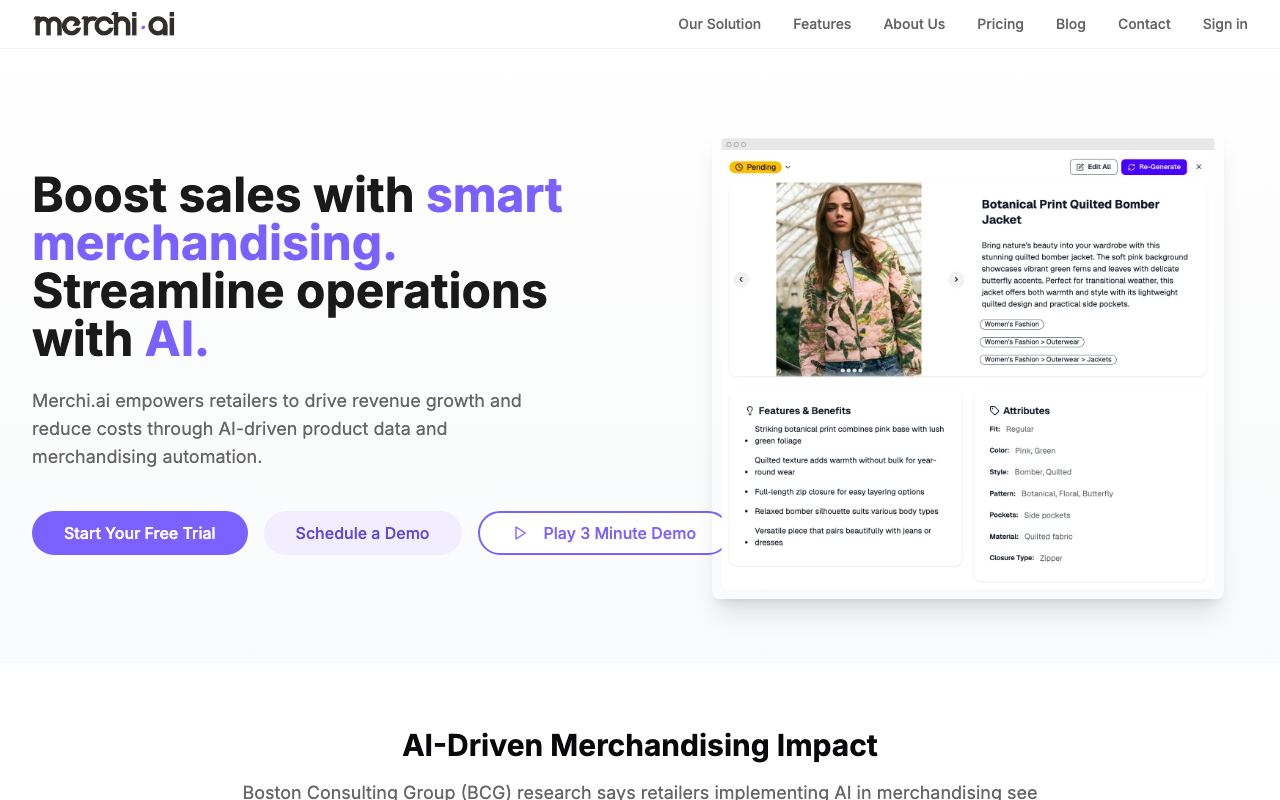Viewport: 1280px width, 800px height.
Task: Click the merchi.ai logo
Action: click(x=104, y=24)
